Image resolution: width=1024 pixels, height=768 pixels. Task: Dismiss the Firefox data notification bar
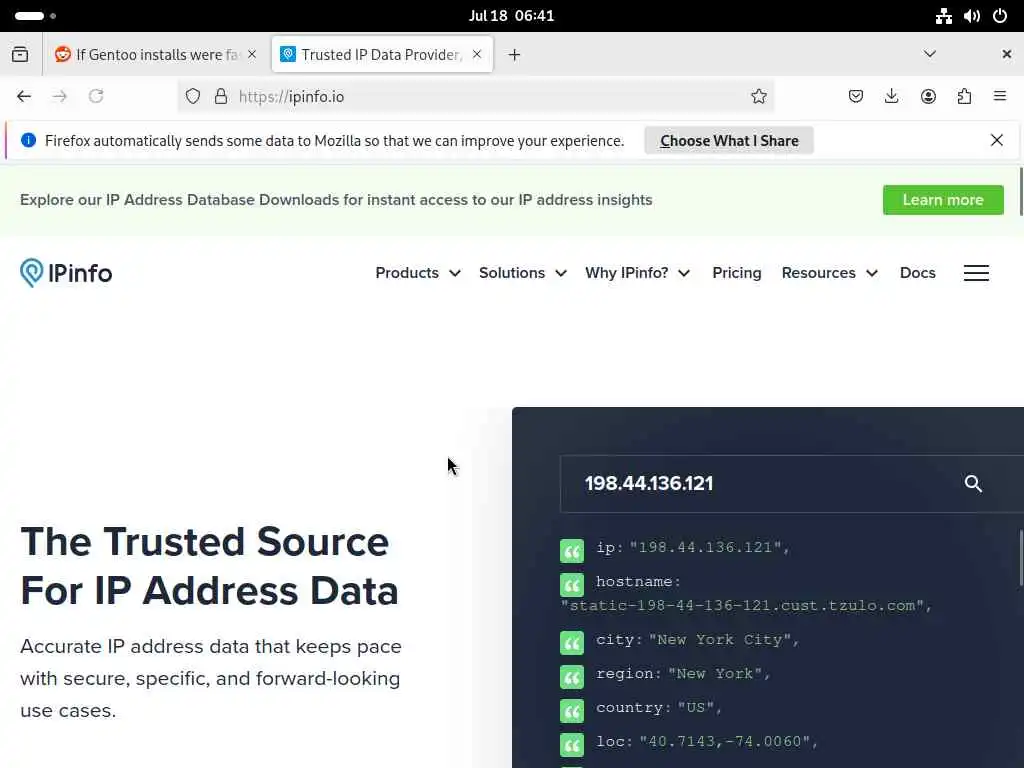click(x=997, y=140)
